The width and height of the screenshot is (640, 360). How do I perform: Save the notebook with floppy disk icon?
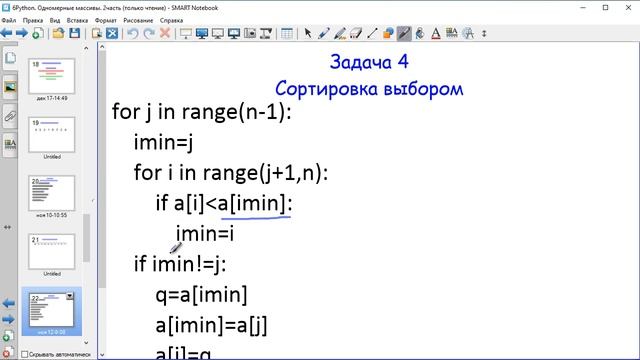74,33
